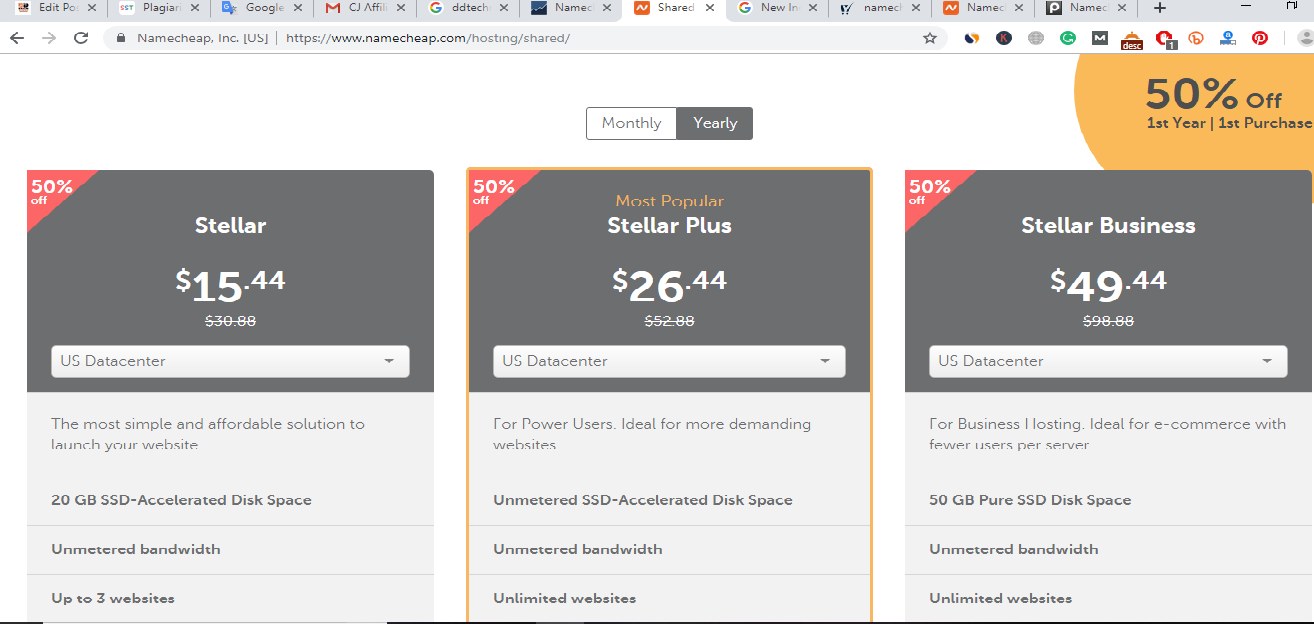This screenshot has width=1314, height=624.
Task: Click '50 GB Pure SSD Disk Space' row
Action: (x=1108, y=500)
